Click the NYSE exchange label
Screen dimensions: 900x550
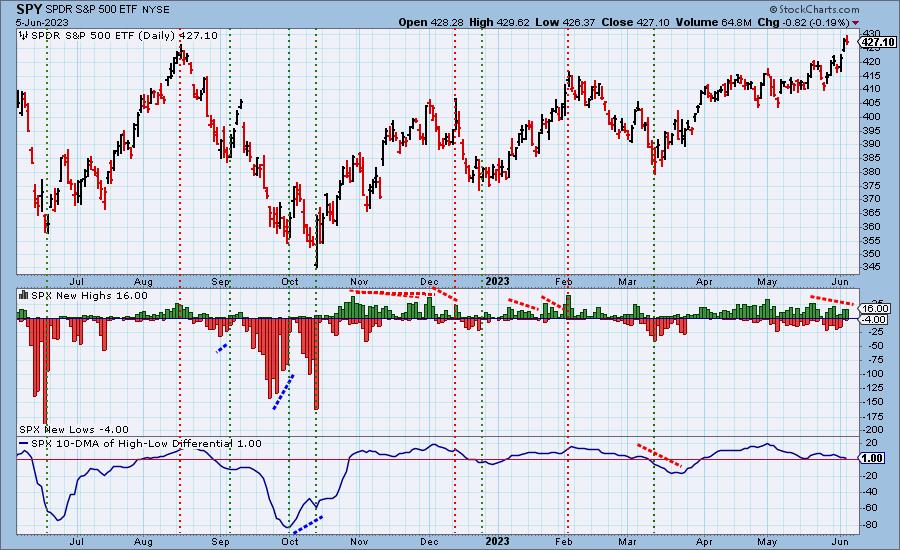156,10
